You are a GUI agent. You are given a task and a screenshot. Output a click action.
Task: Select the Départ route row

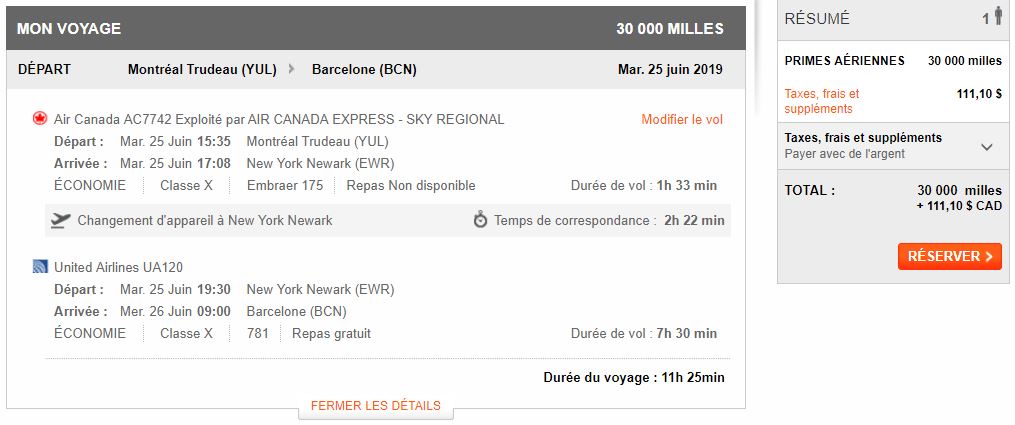pyautogui.click(x=375, y=69)
